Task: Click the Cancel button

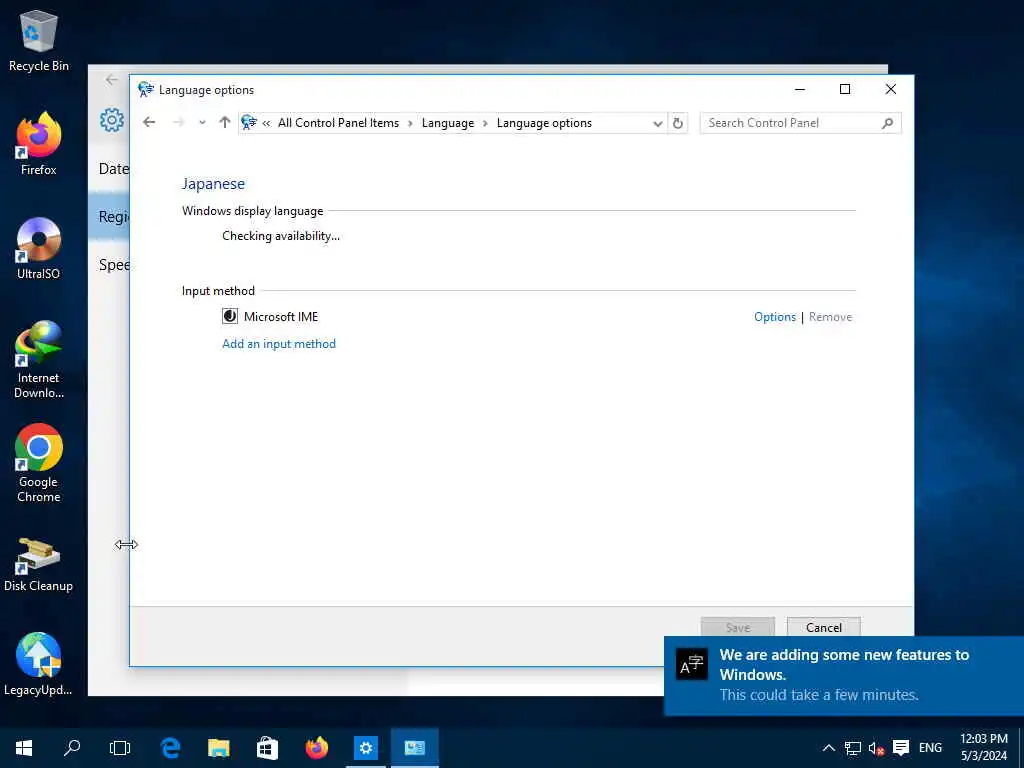Action: [x=824, y=627]
